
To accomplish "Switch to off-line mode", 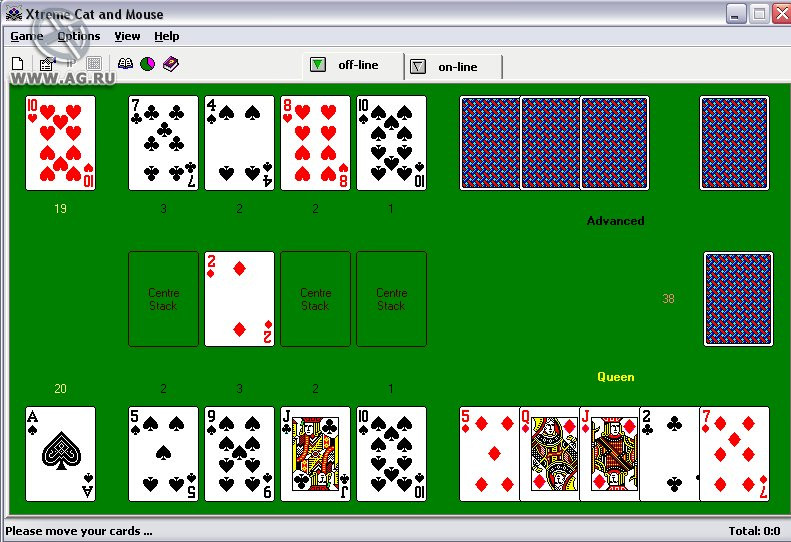I will click(x=353, y=66).
